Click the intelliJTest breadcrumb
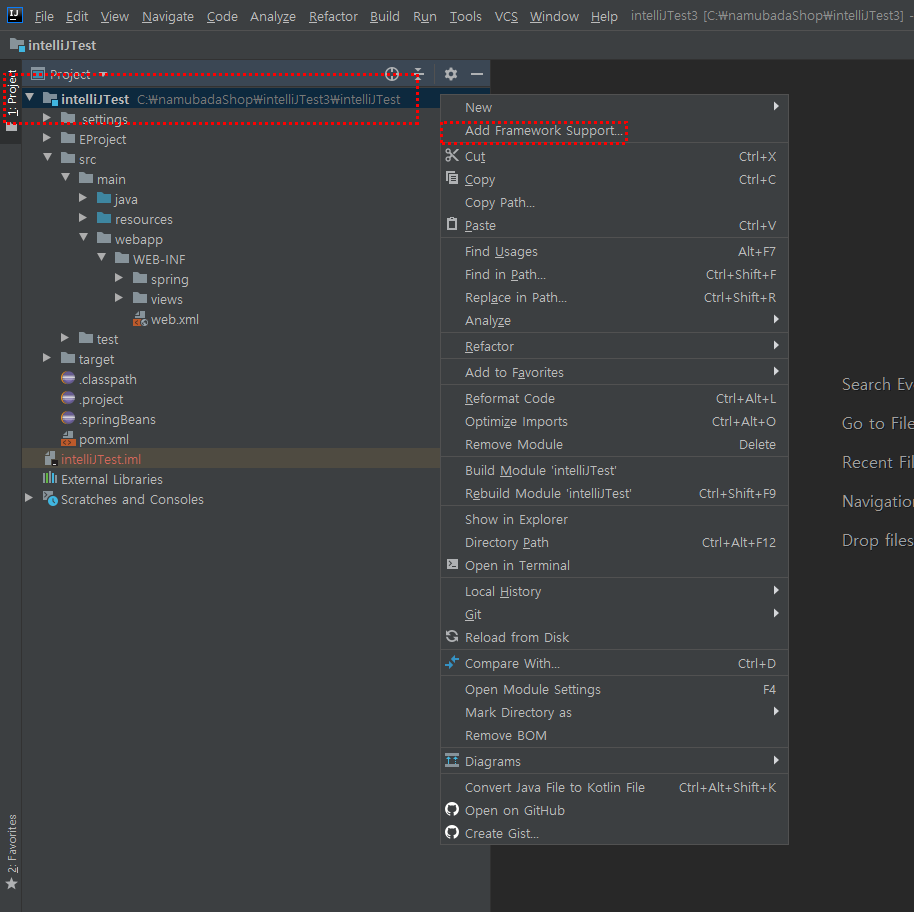Image resolution: width=914 pixels, height=912 pixels. (53, 45)
